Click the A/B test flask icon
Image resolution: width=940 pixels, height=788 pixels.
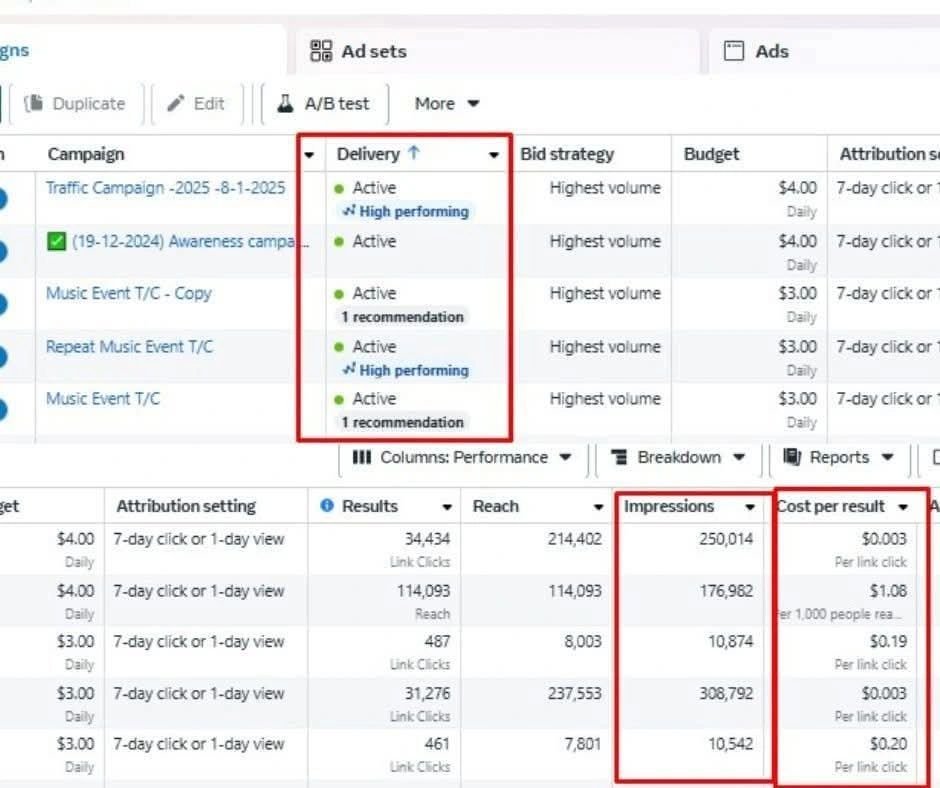[x=285, y=104]
